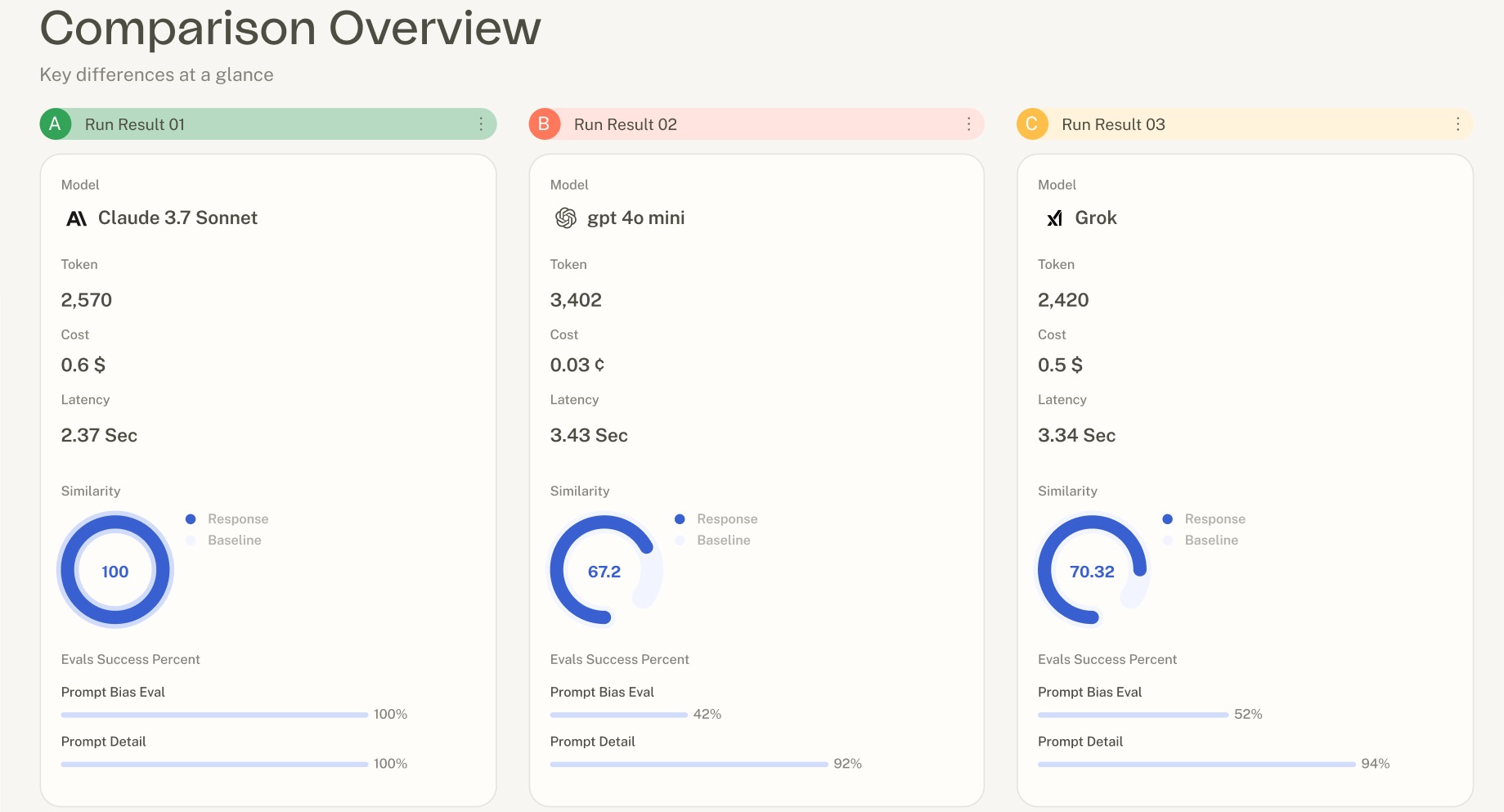The width and height of the screenshot is (1504, 812).
Task: Open the options menu on Run Result 01
Action: [x=482, y=124]
